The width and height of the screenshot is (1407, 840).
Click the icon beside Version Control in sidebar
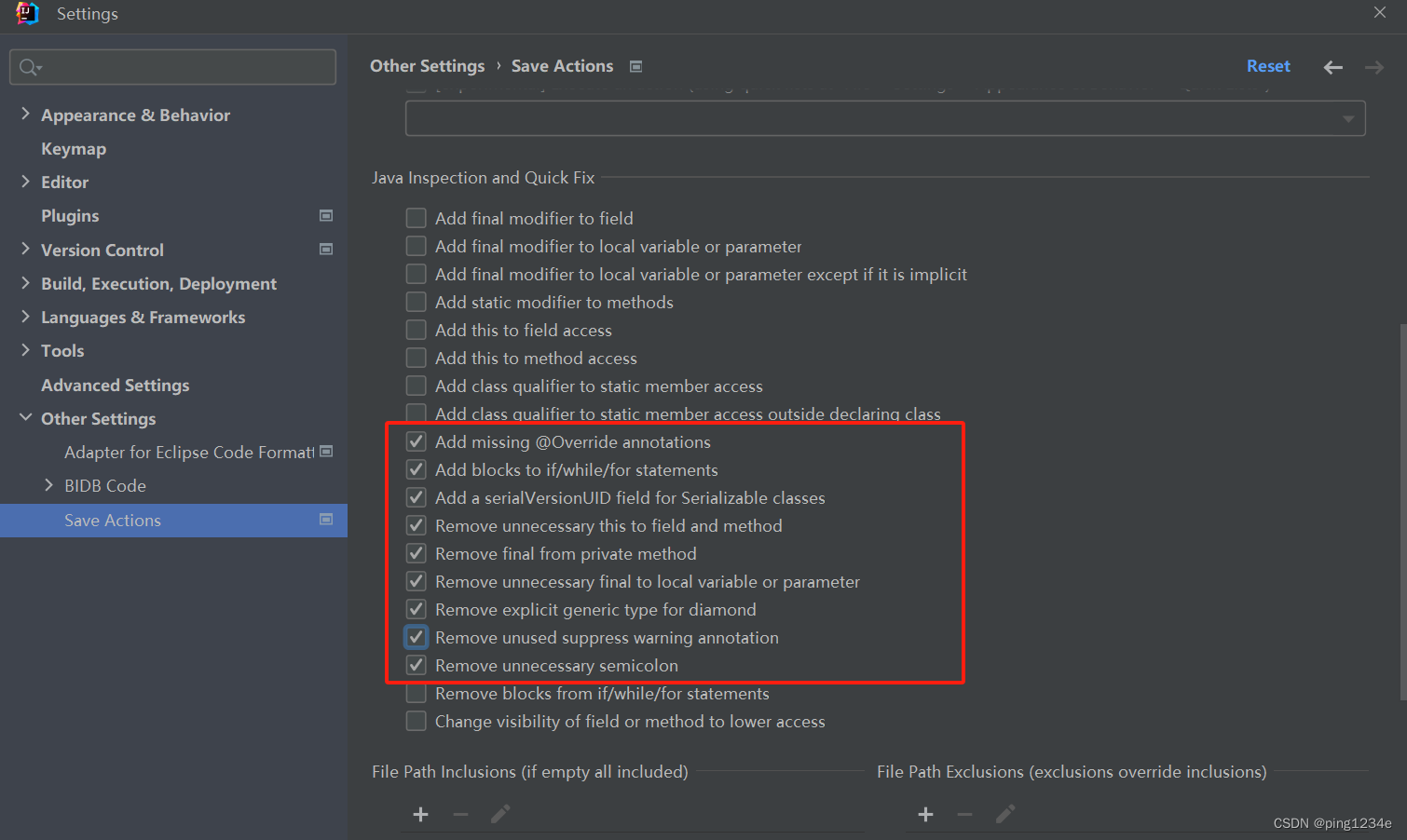pyautogui.click(x=325, y=249)
